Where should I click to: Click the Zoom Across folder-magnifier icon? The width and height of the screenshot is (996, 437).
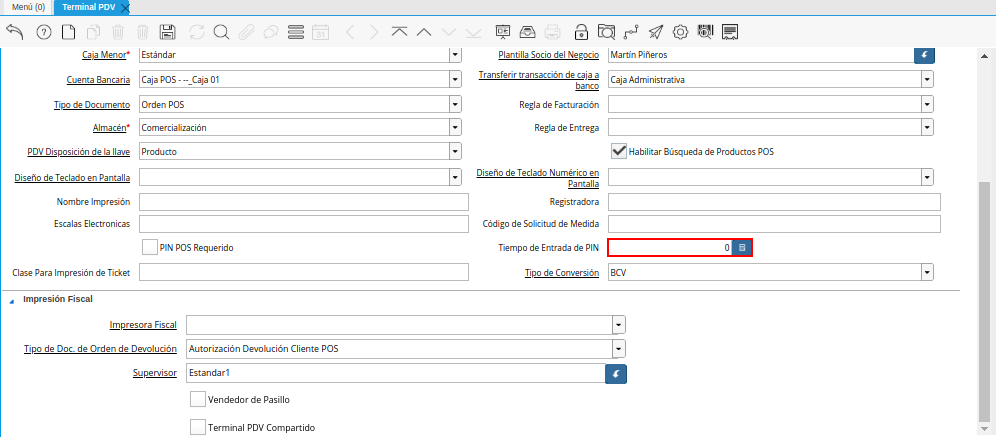coord(607,32)
